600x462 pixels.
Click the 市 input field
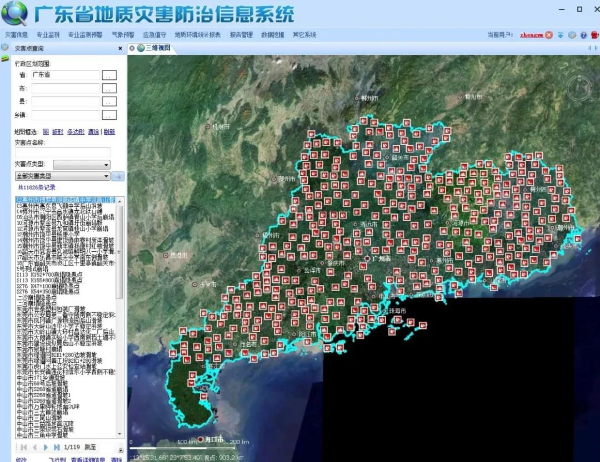[x=65, y=88]
